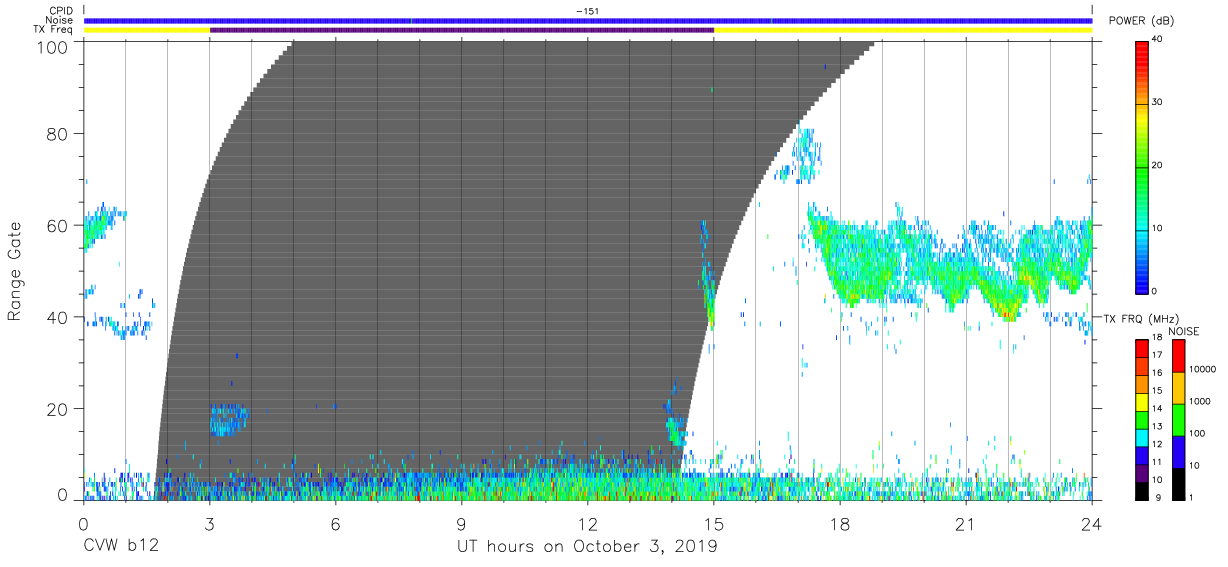The height and width of the screenshot is (567, 1228).
Task: Click the y-axis tick label '80'
Action: pyautogui.click(x=59, y=133)
